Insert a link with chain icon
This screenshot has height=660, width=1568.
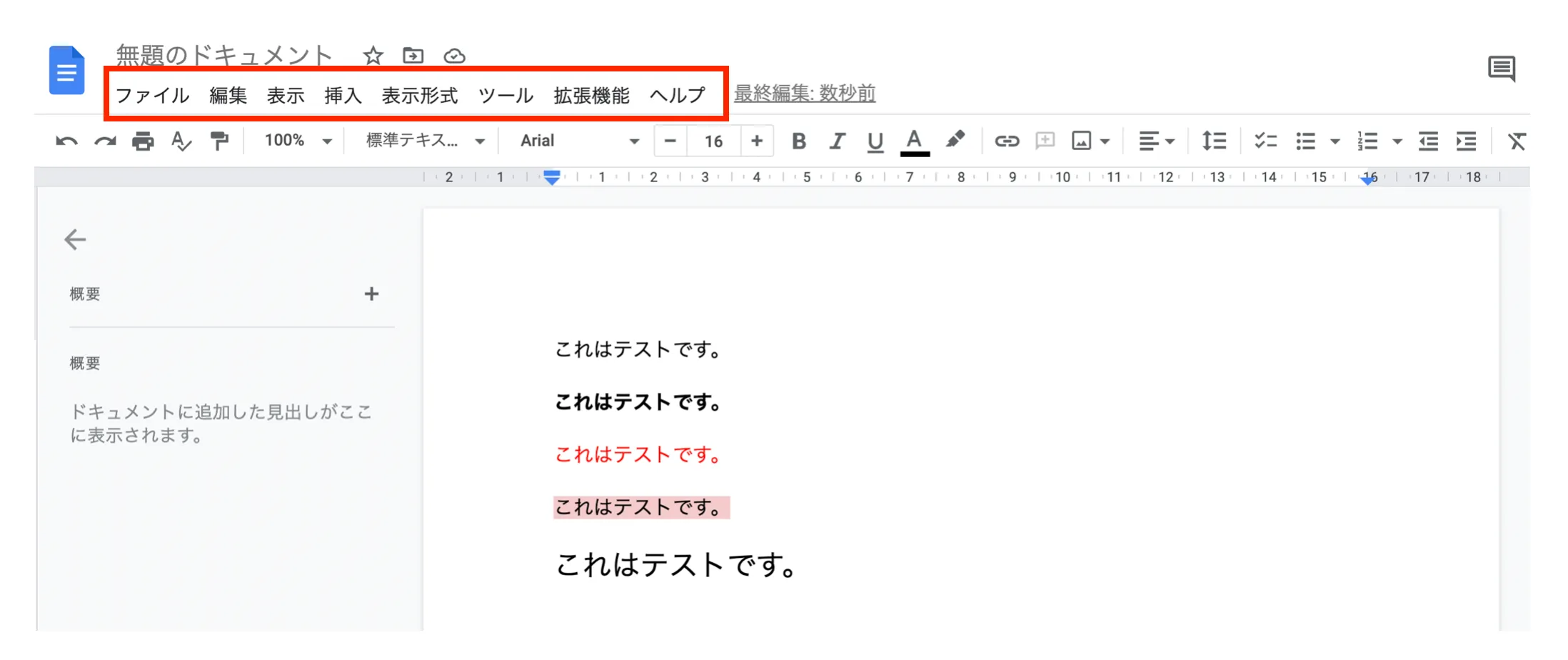pyautogui.click(x=1007, y=141)
